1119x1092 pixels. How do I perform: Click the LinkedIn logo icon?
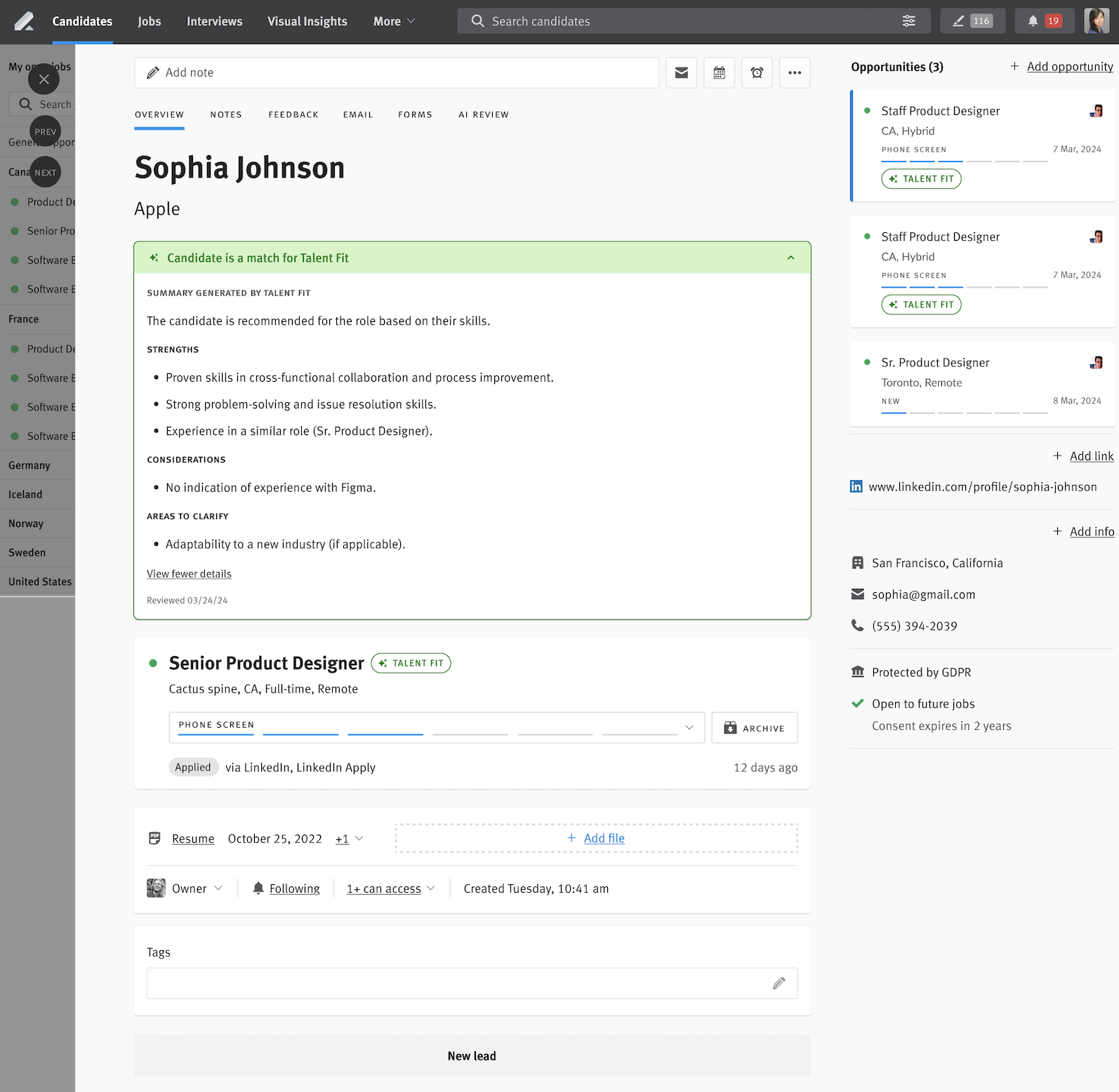[856, 487]
